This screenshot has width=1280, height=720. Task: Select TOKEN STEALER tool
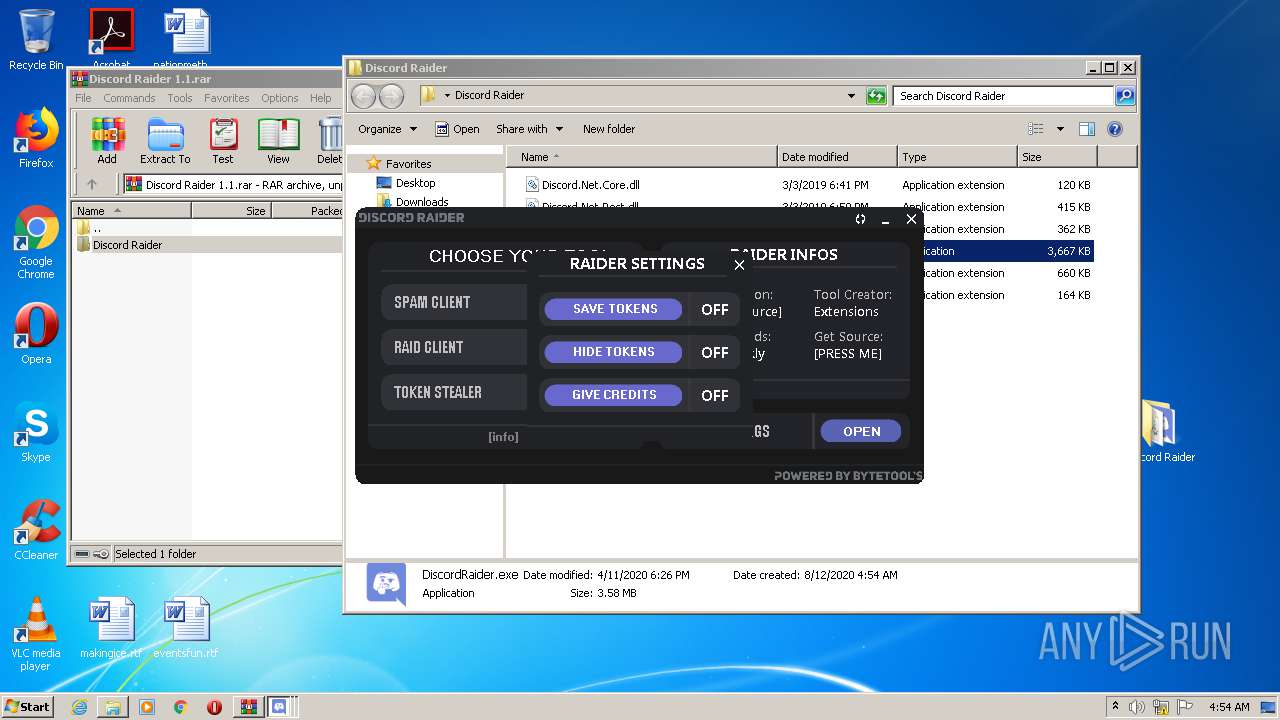(454, 392)
